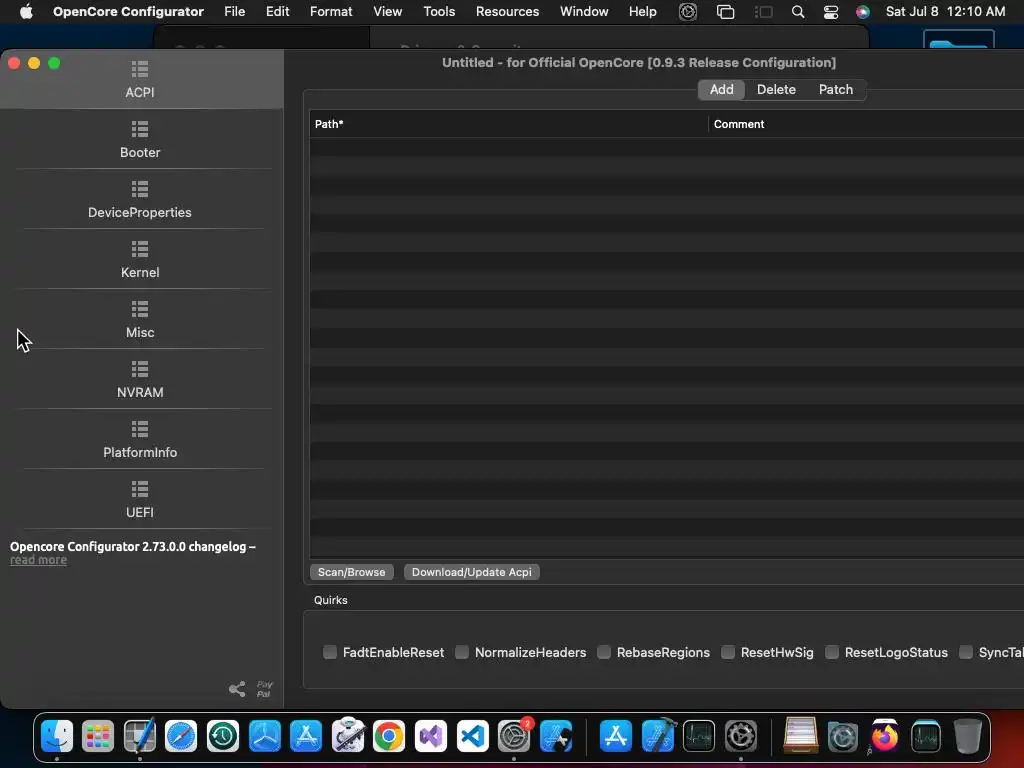Click the Download/Update Acpi button
Image resolution: width=1024 pixels, height=768 pixels.
[472, 572]
